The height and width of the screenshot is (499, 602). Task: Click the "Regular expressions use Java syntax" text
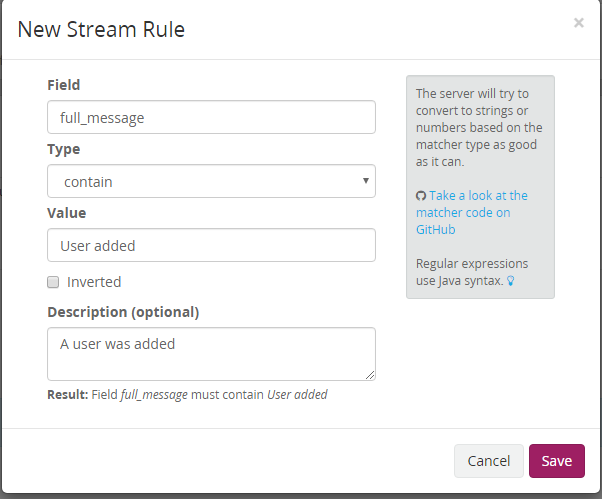472,273
